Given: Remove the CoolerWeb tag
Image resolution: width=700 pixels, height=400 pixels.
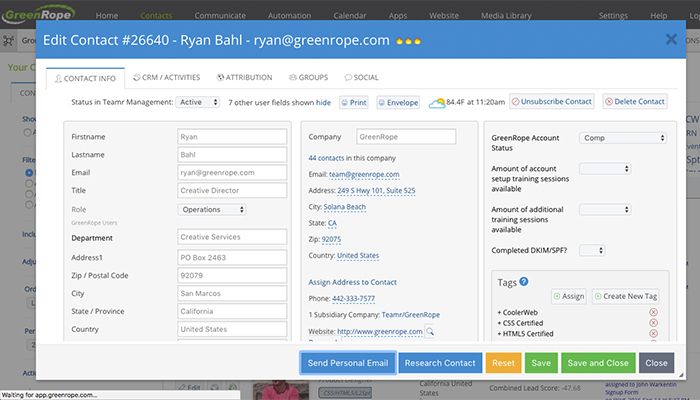Looking at the screenshot, I should click(653, 312).
